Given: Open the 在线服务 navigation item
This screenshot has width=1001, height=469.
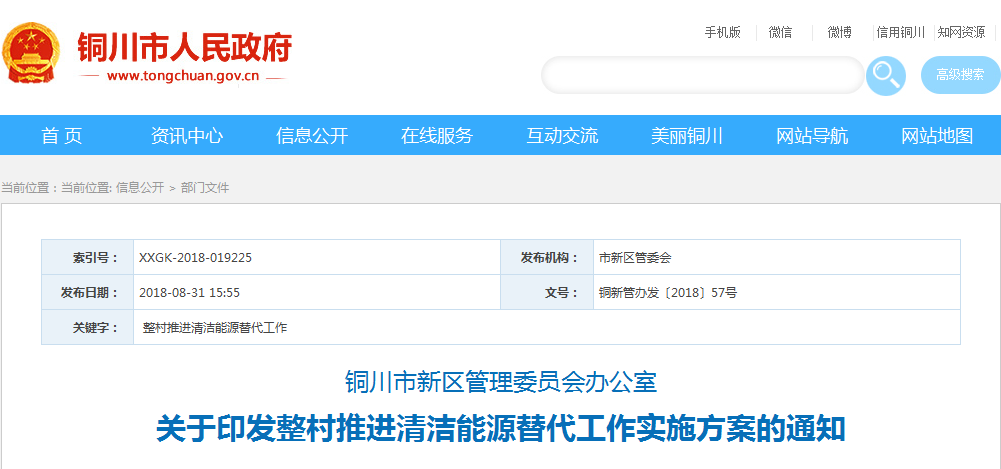Looking at the screenshot, I should tap(437, 136).
